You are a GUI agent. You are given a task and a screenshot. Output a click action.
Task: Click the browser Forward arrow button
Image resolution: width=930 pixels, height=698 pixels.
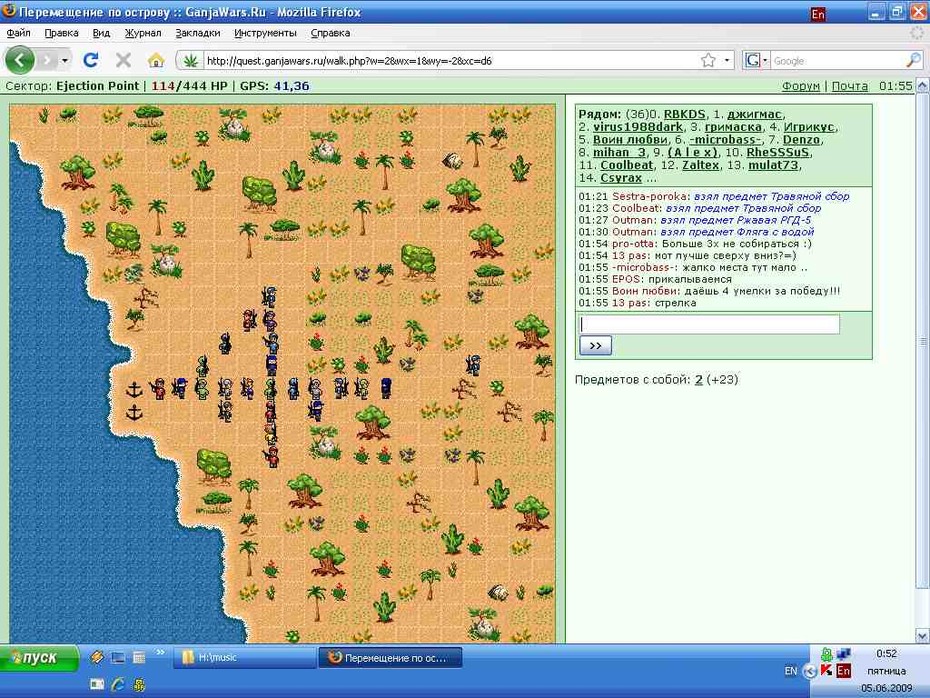point(47,60)
